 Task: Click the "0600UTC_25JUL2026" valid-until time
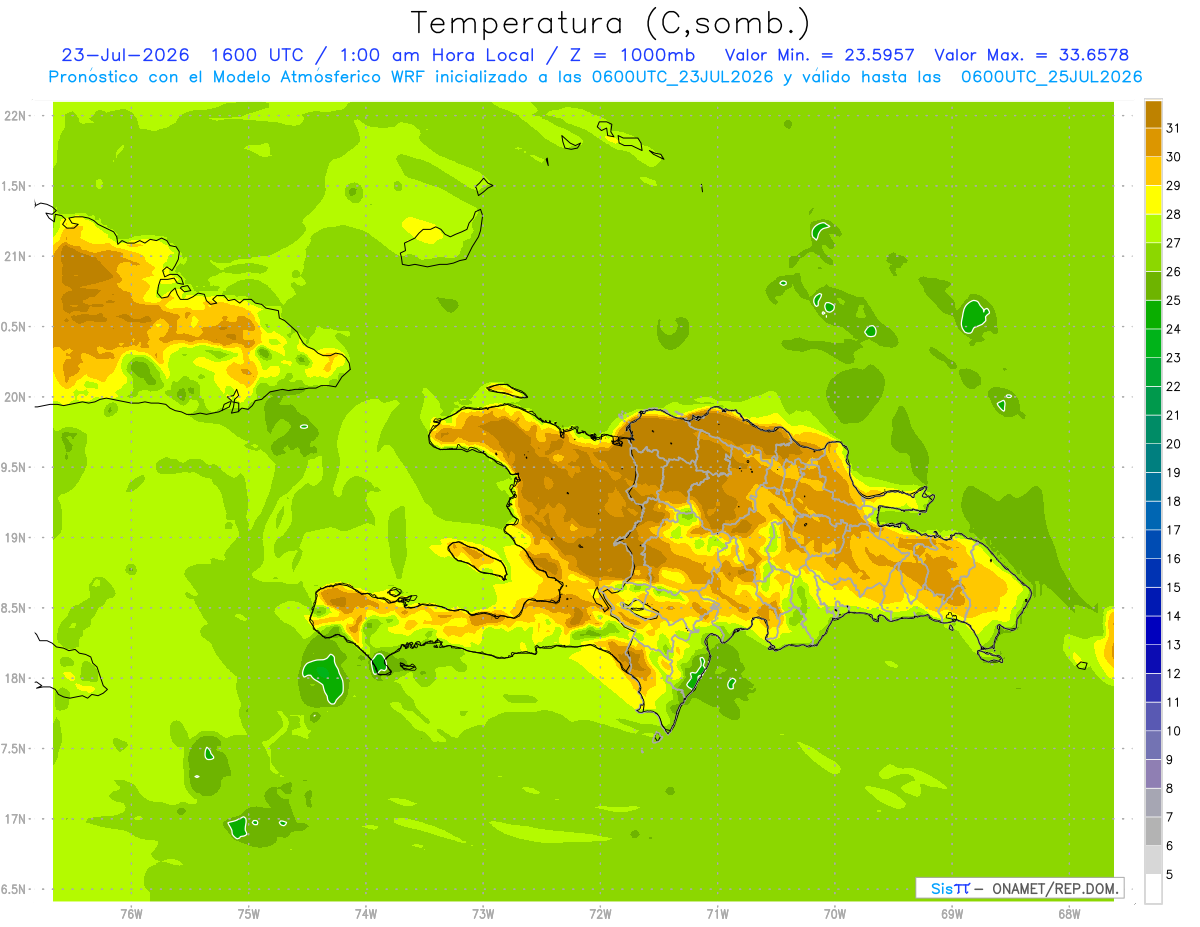(x=1051, y=77)
